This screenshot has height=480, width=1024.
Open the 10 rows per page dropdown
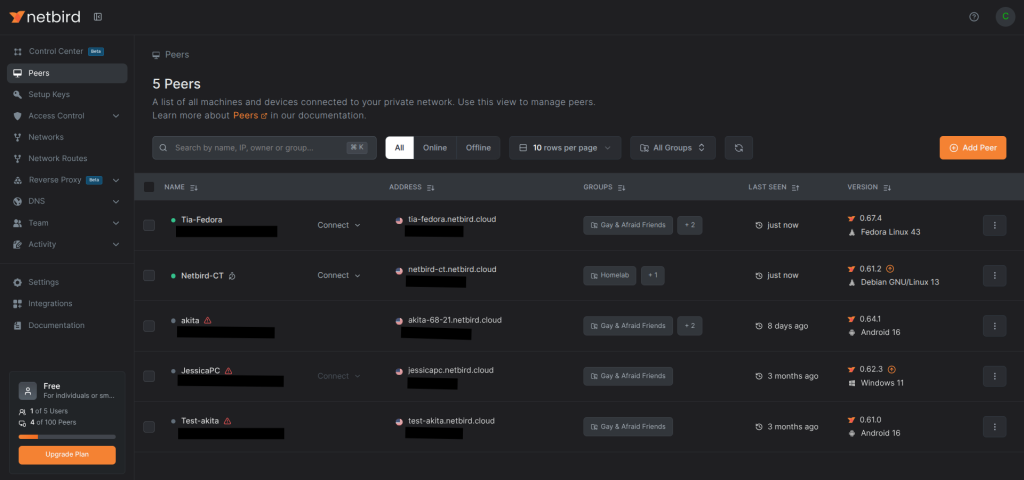pyautogui.click(x=565, y=148)
